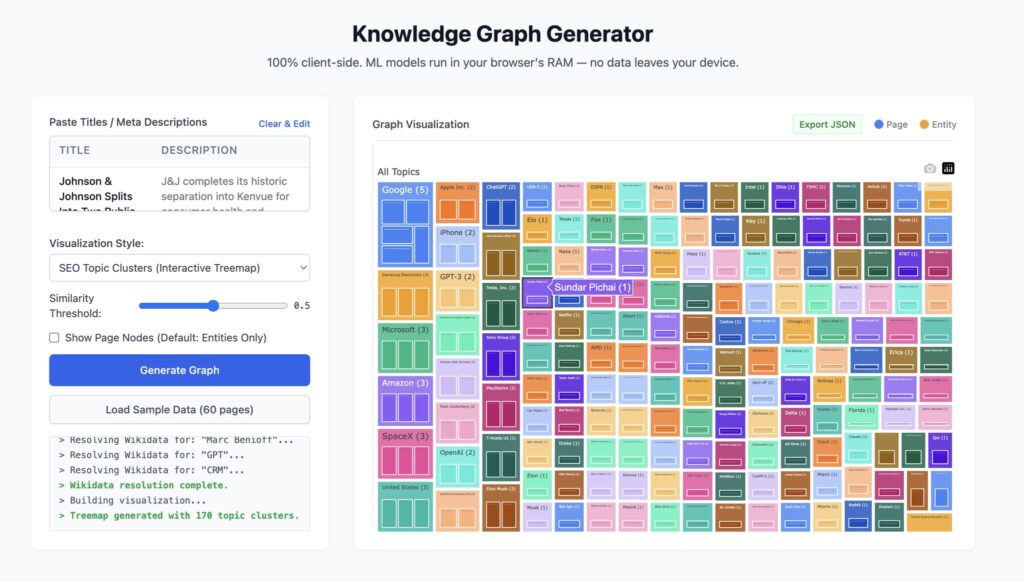The width and height of the screenshot is (1024, 582).
Task: Click the orange Entity legend dot
Action: click(925, 125)
